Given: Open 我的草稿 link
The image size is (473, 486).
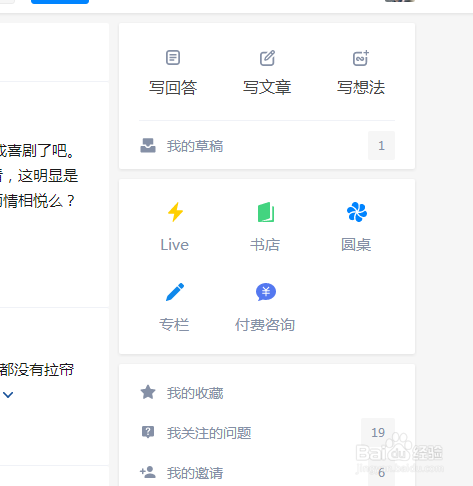Looking at the screenshot, I should point(195,146).
